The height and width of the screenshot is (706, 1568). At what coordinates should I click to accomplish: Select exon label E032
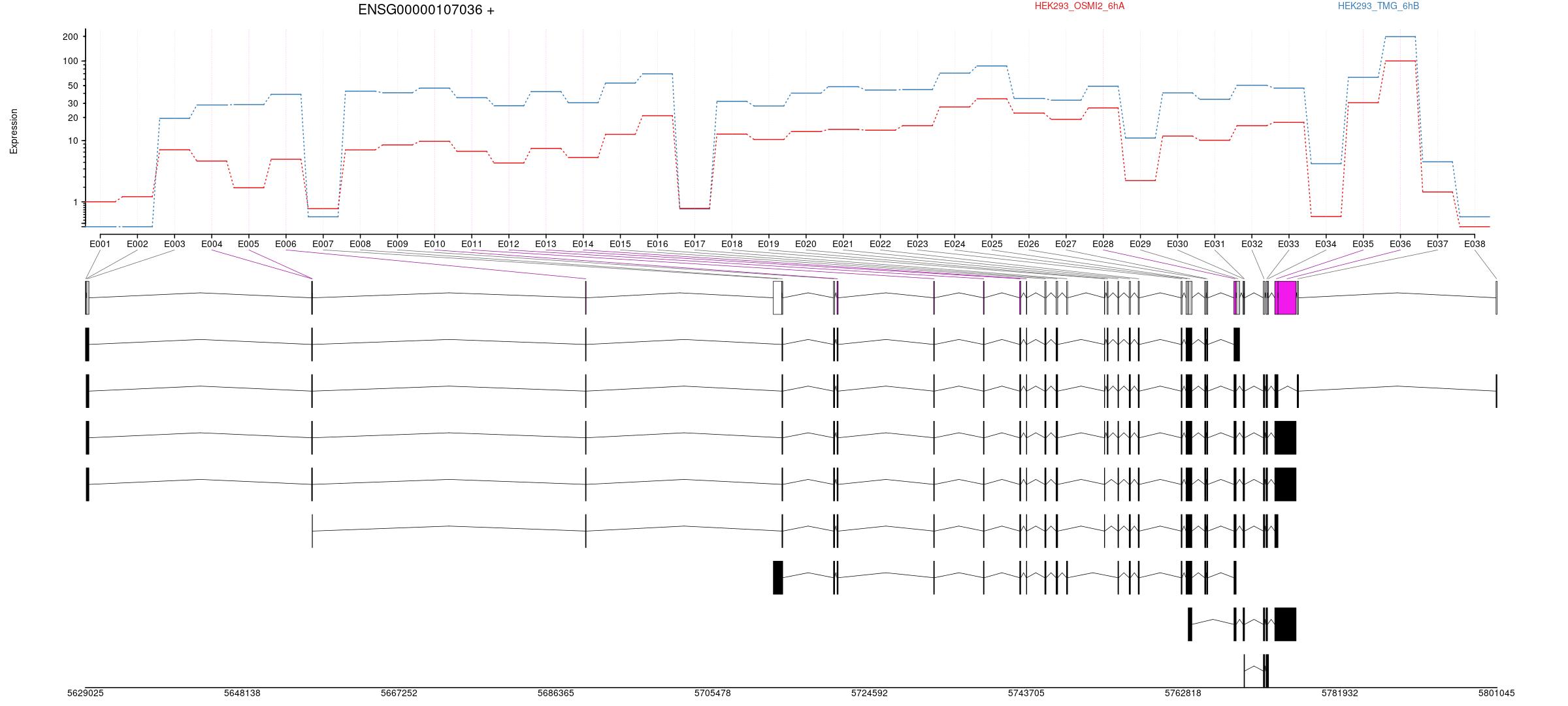1252,244
